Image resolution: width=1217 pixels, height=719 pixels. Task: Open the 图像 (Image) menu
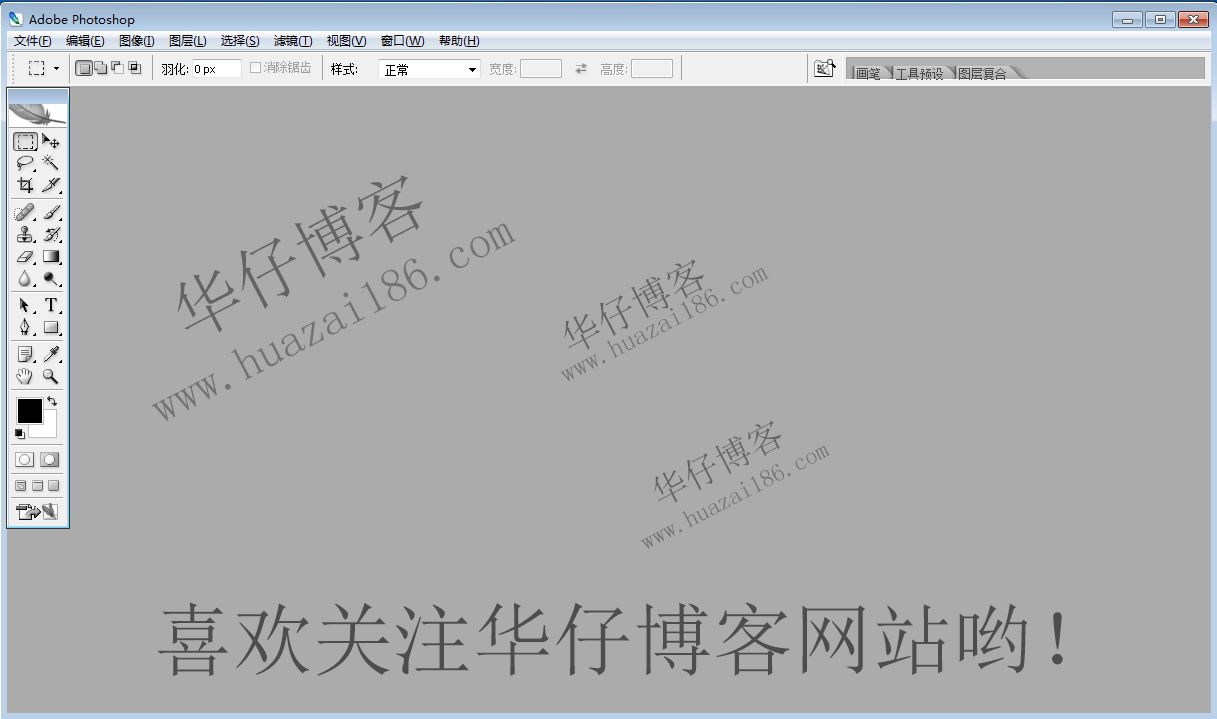click(137, 41)
